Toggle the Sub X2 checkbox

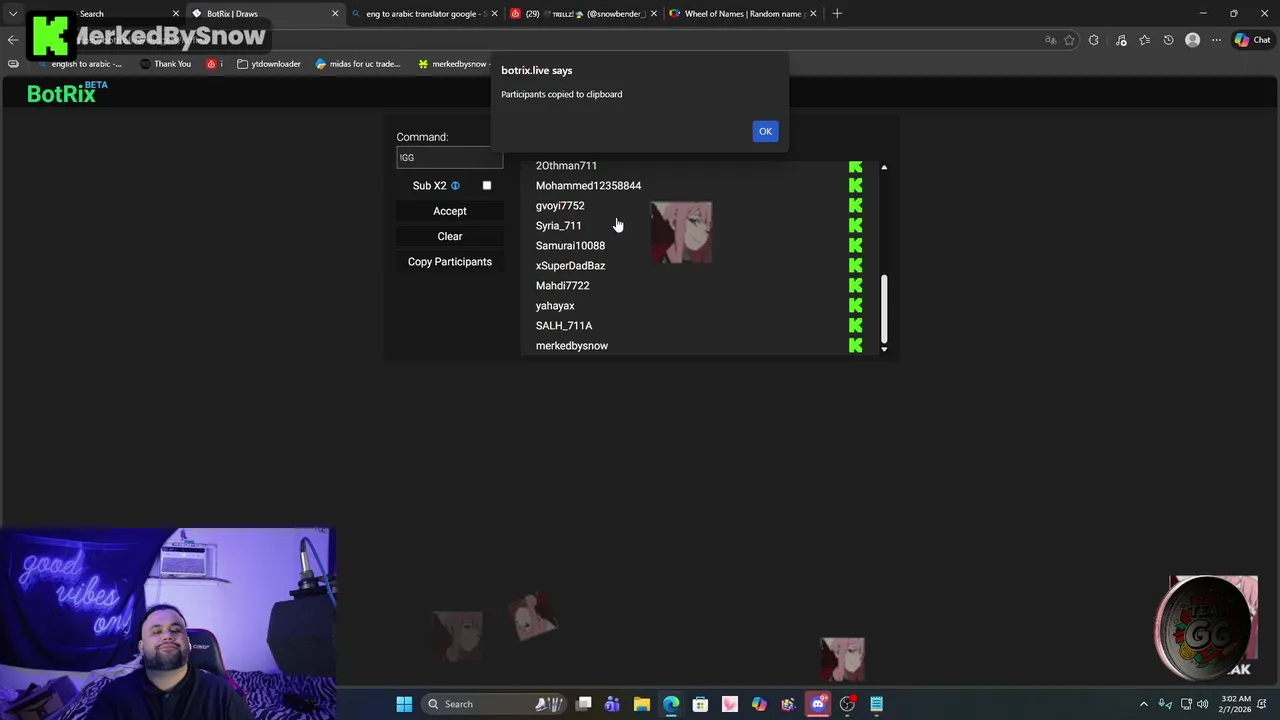(487, 185)
